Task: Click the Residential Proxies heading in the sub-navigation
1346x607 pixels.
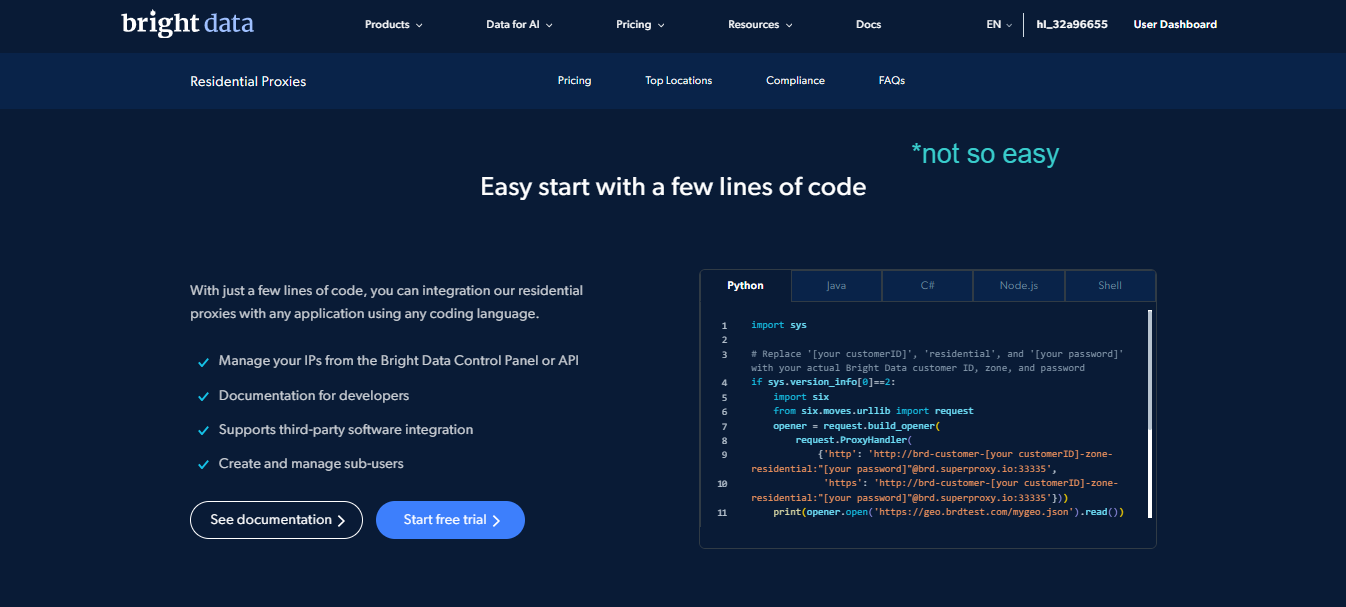Action: (248, 81)
